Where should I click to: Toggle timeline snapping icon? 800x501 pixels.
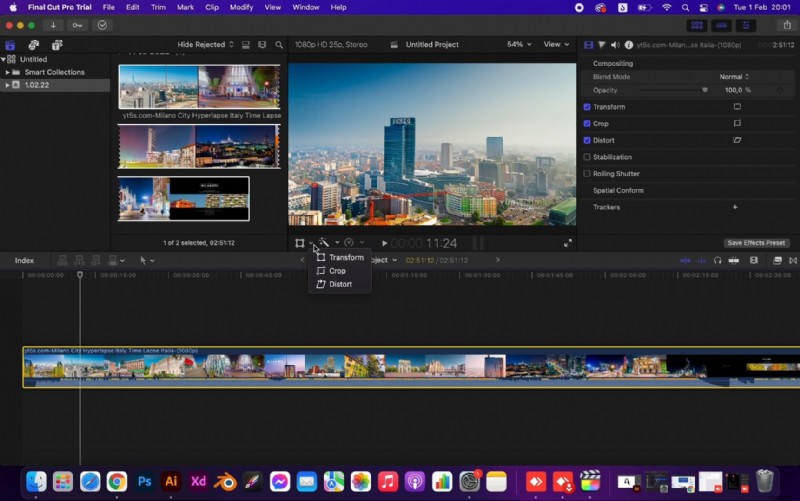click(734, 261)
